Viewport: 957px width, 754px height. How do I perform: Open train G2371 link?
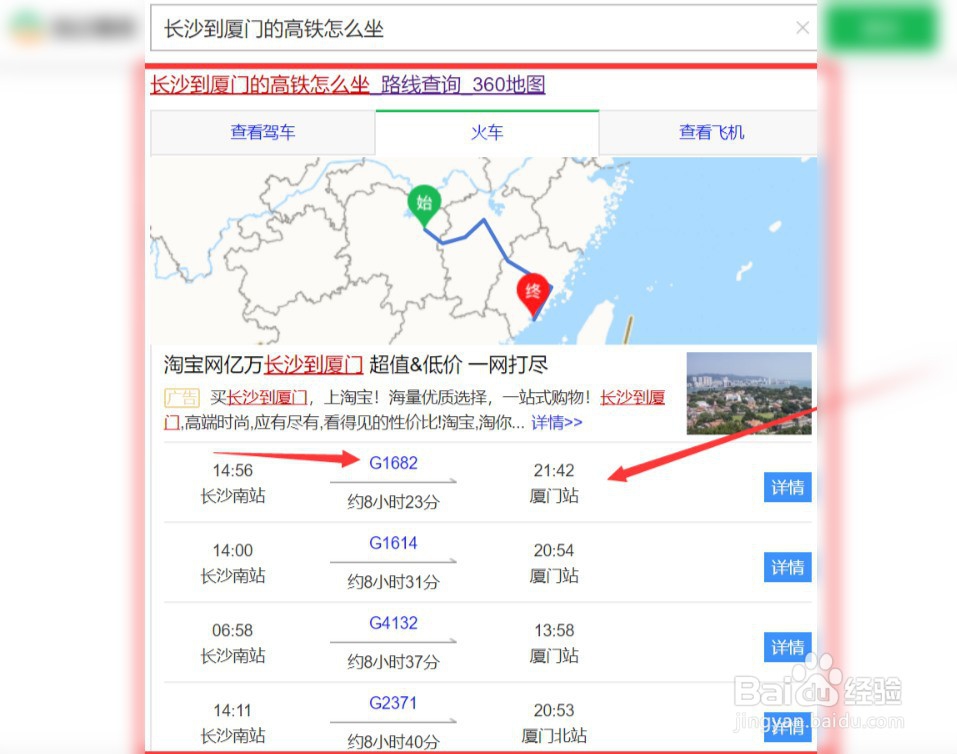(393, 703)
